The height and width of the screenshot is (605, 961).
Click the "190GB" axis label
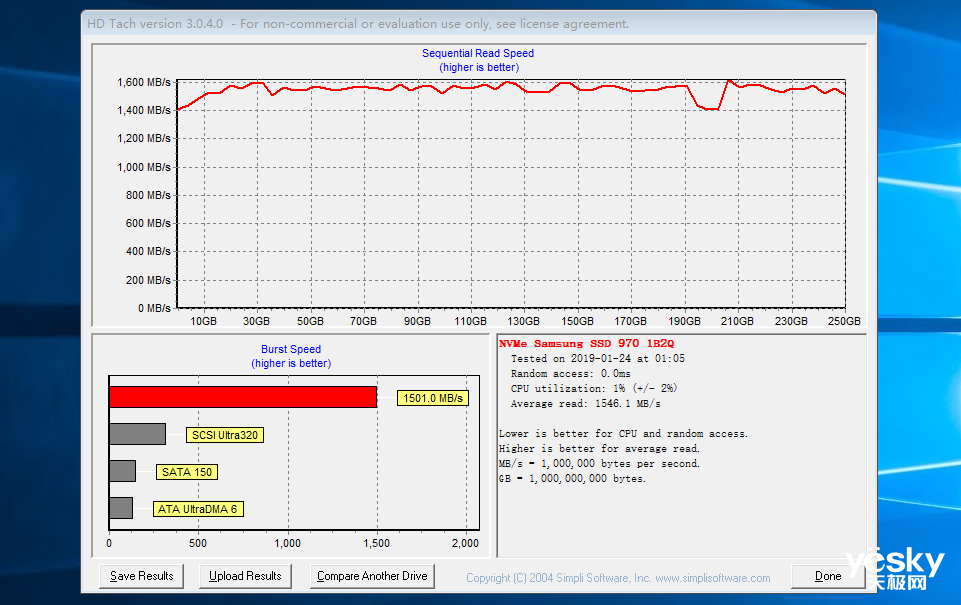[x=685, y=321]
